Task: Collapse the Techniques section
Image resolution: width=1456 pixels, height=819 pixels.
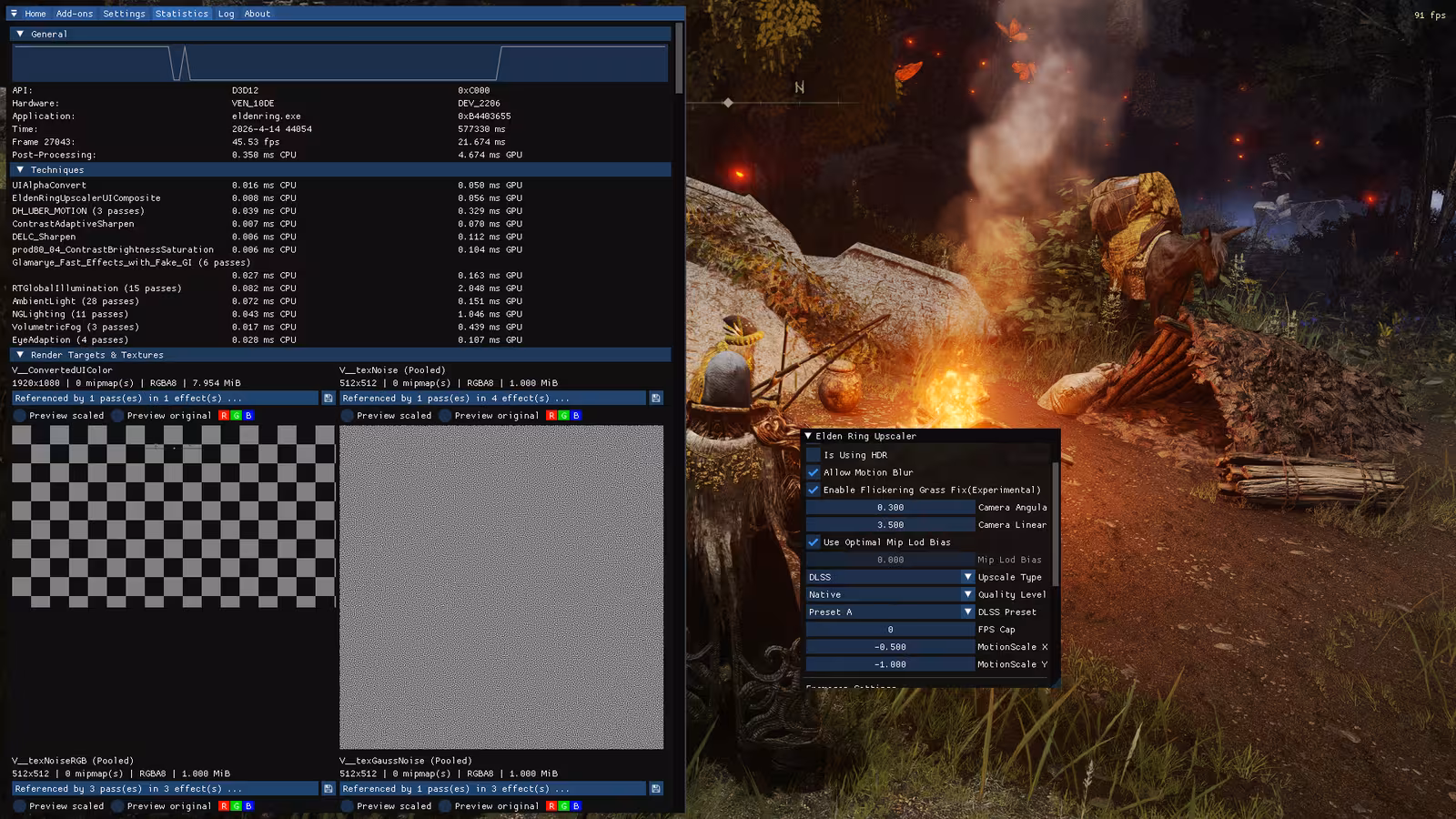Action: pos(20,169)
